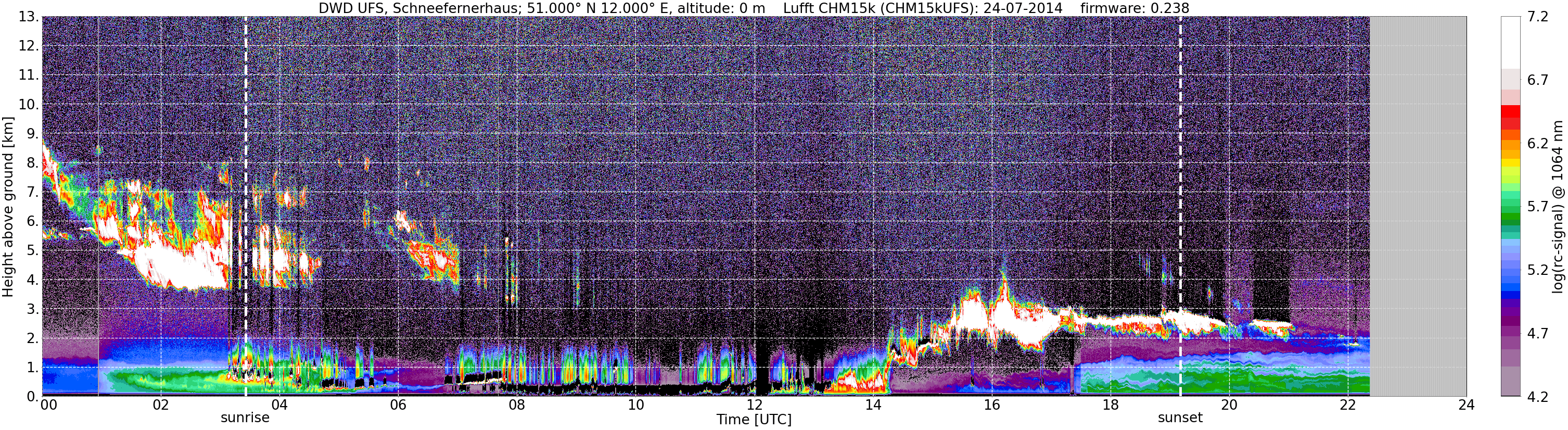Click the '13.' height axis tick label

coord(29,17)
